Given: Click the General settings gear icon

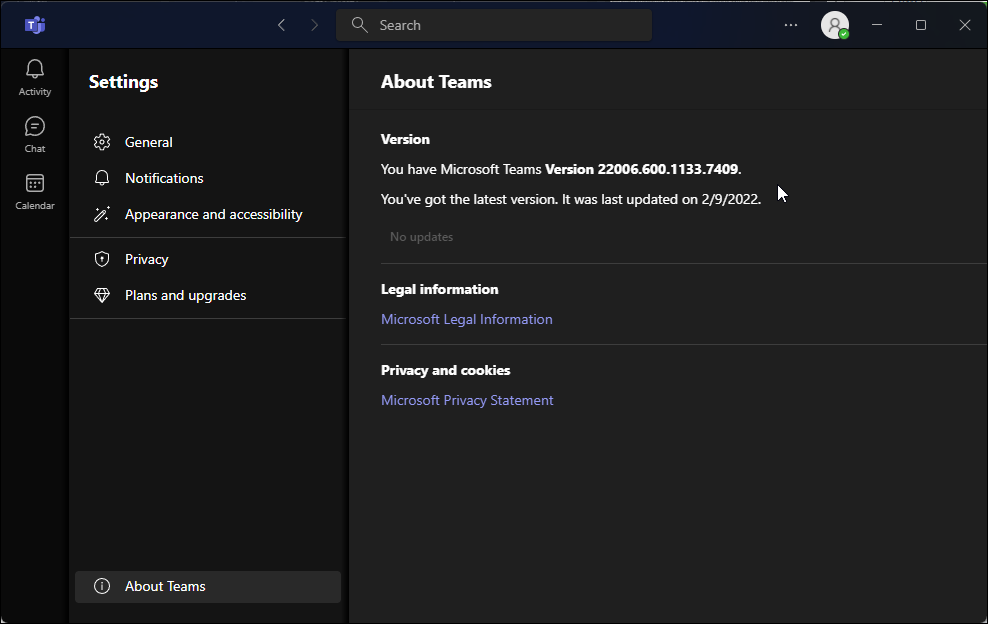Looking at the screenshot, I should (101, 142).
